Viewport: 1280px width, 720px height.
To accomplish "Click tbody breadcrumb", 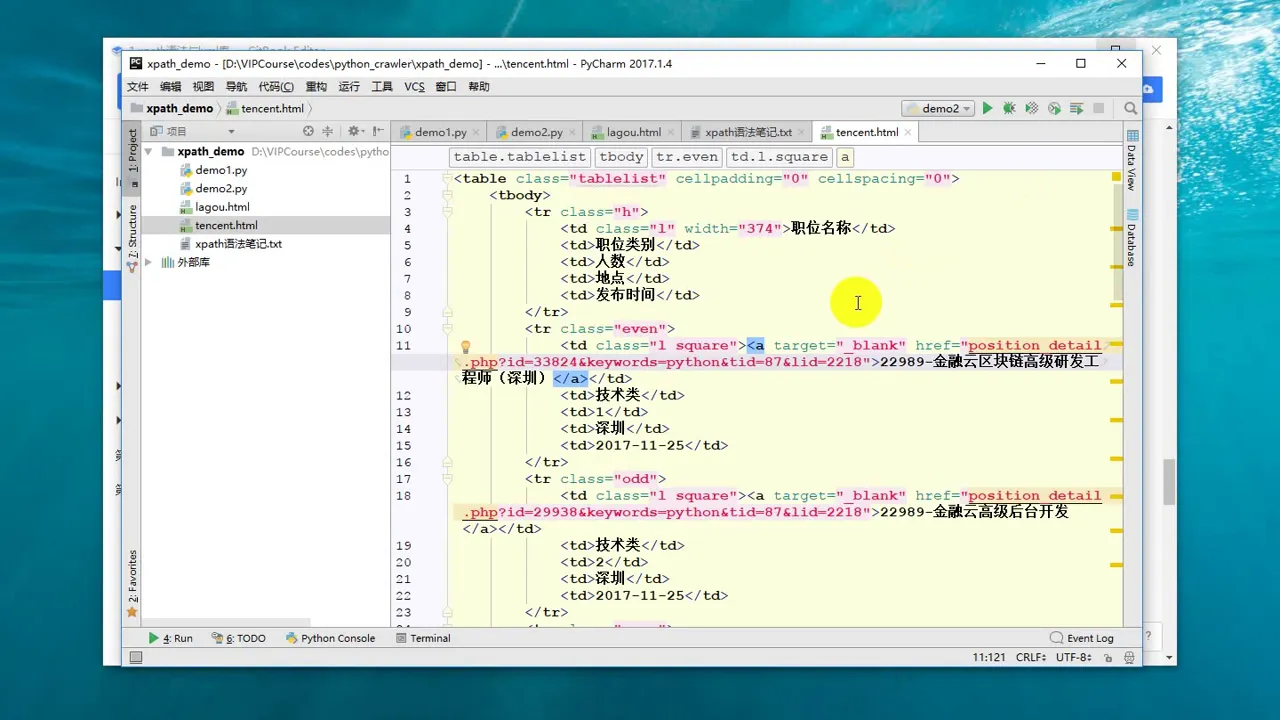I will [621, 157].
